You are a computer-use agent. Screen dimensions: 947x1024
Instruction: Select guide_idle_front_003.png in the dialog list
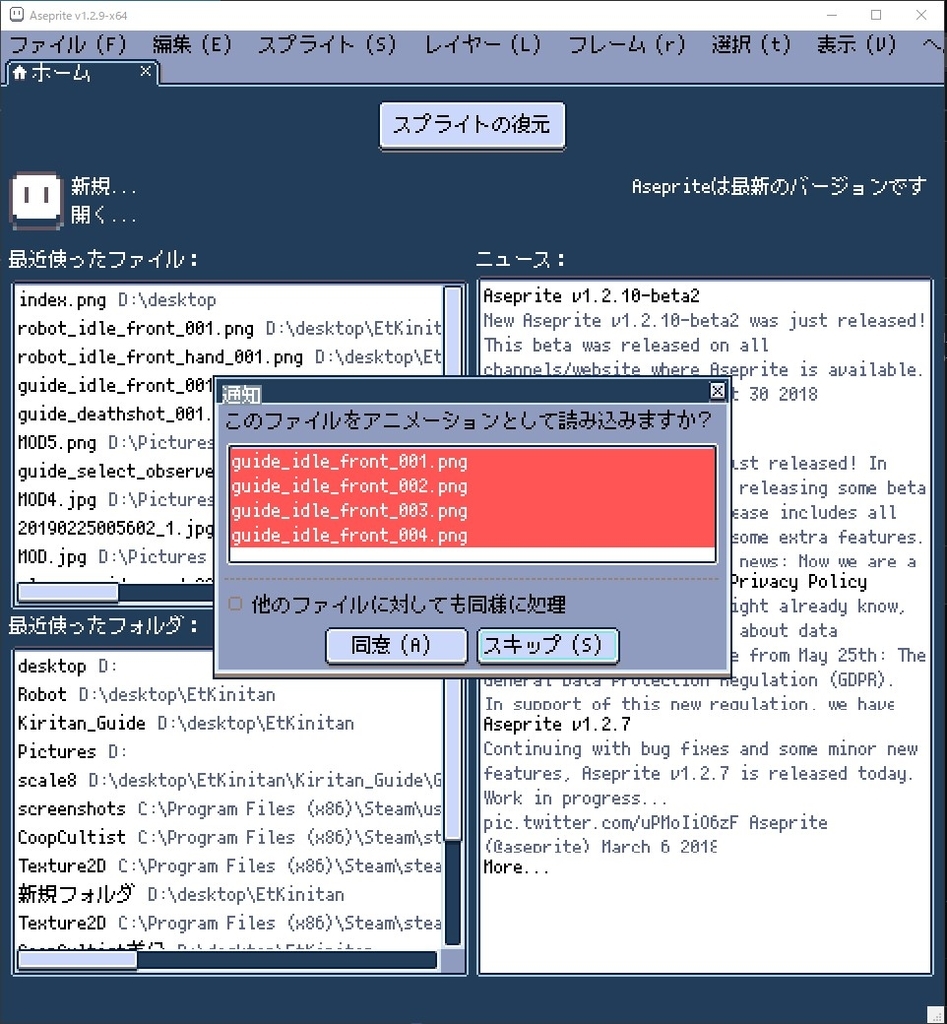click(x=472, y=511)
